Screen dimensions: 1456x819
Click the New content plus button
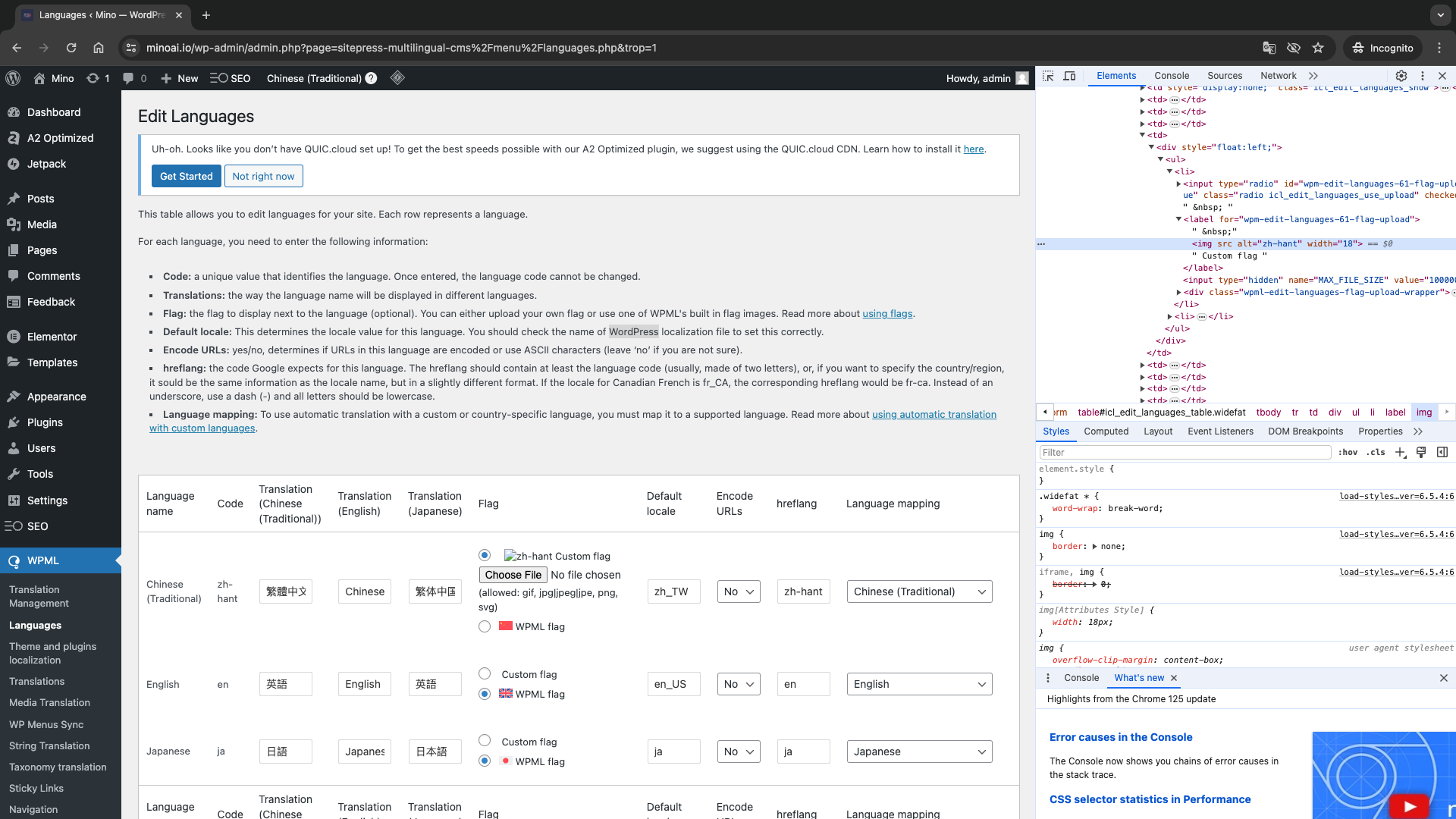click(x=180, y=78)
